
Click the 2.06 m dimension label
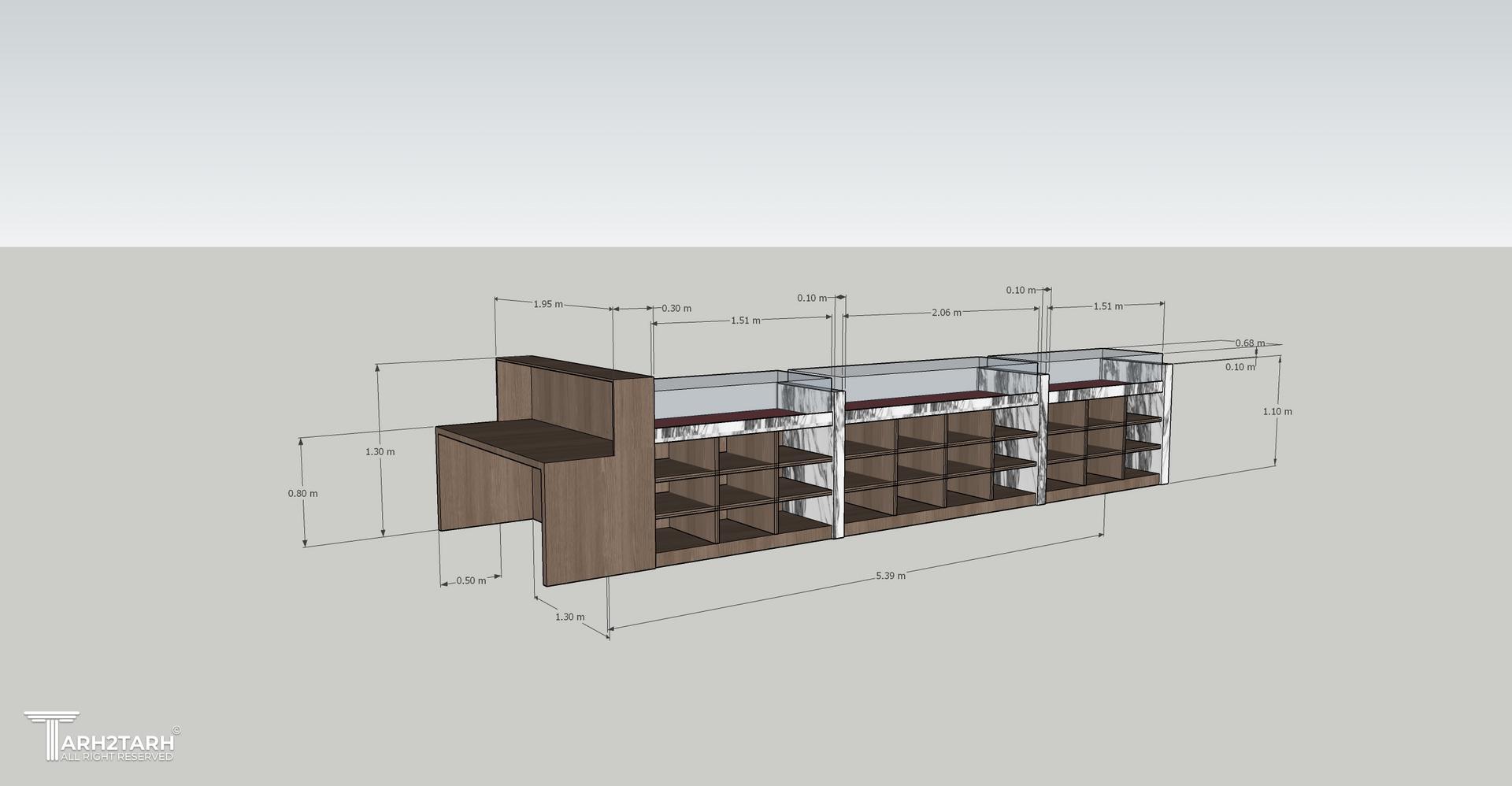[x=946, y=313]
